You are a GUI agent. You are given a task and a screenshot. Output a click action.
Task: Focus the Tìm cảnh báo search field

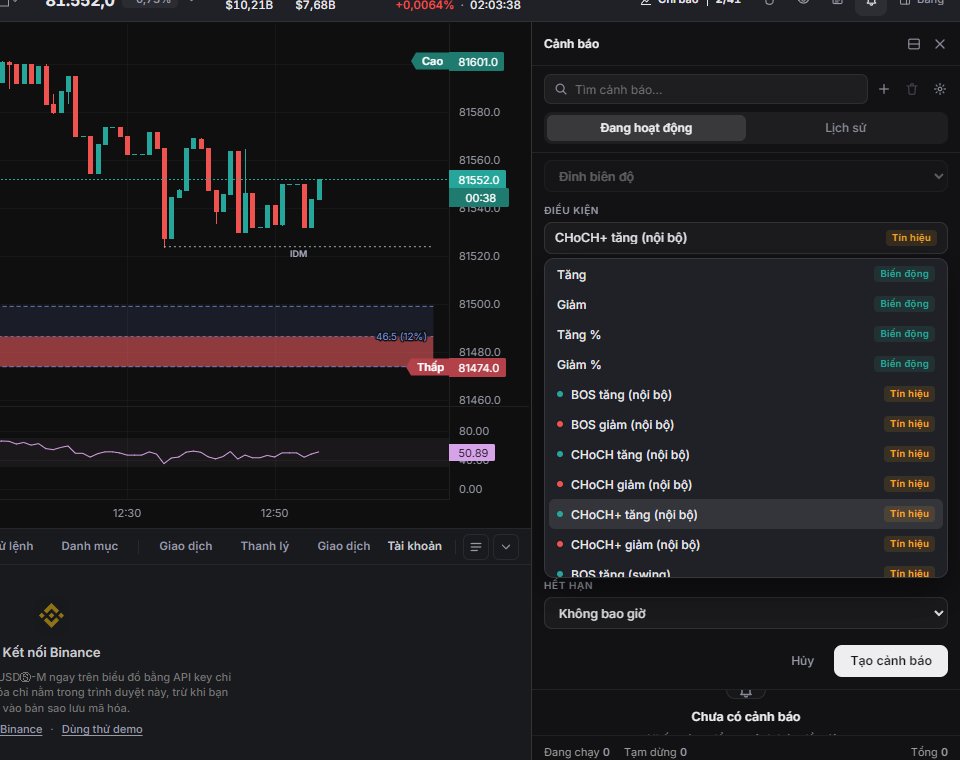click(706, 89)
